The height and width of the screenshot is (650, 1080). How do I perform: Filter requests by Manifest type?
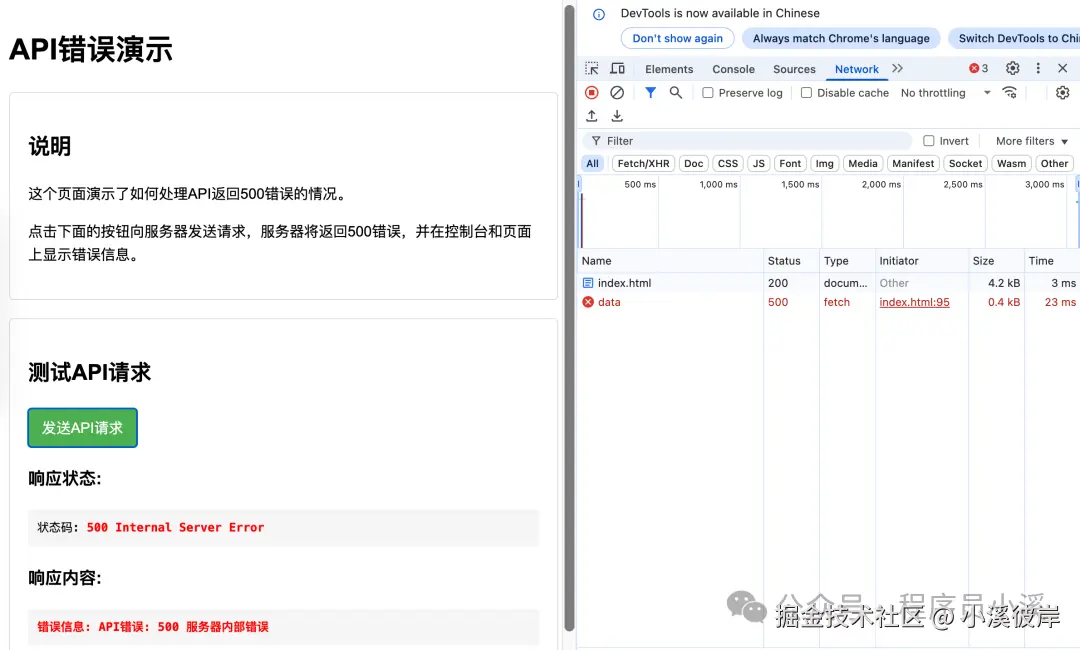913,164
